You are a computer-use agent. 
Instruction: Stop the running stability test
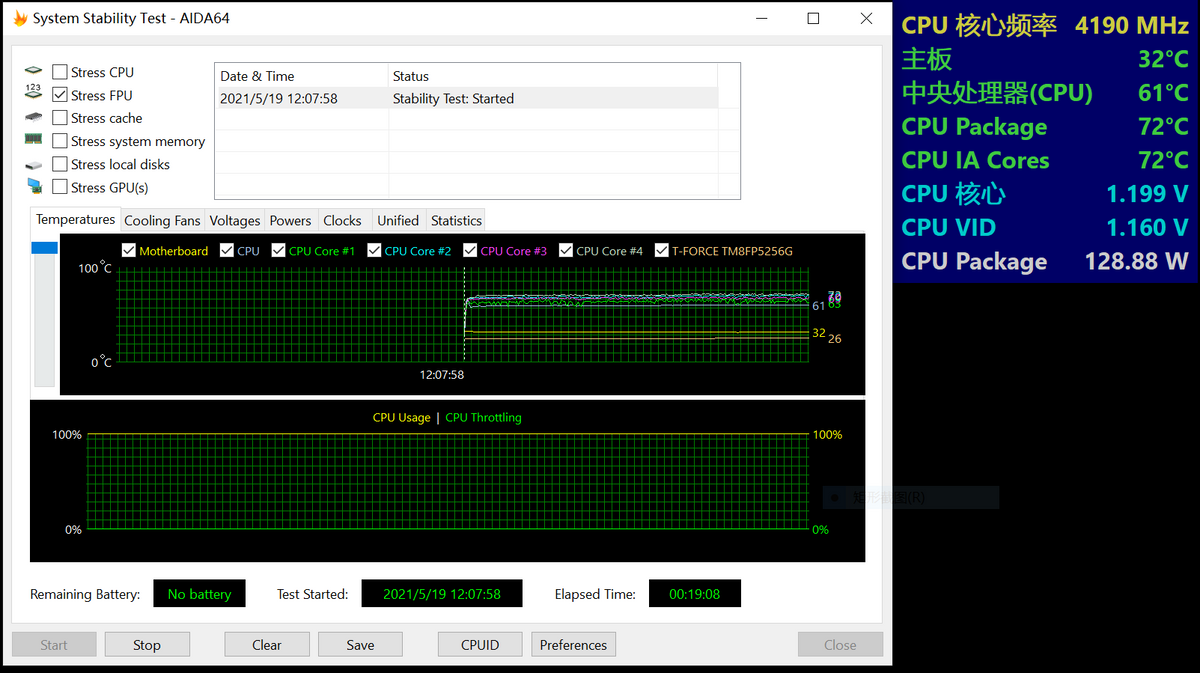(147, 645)
